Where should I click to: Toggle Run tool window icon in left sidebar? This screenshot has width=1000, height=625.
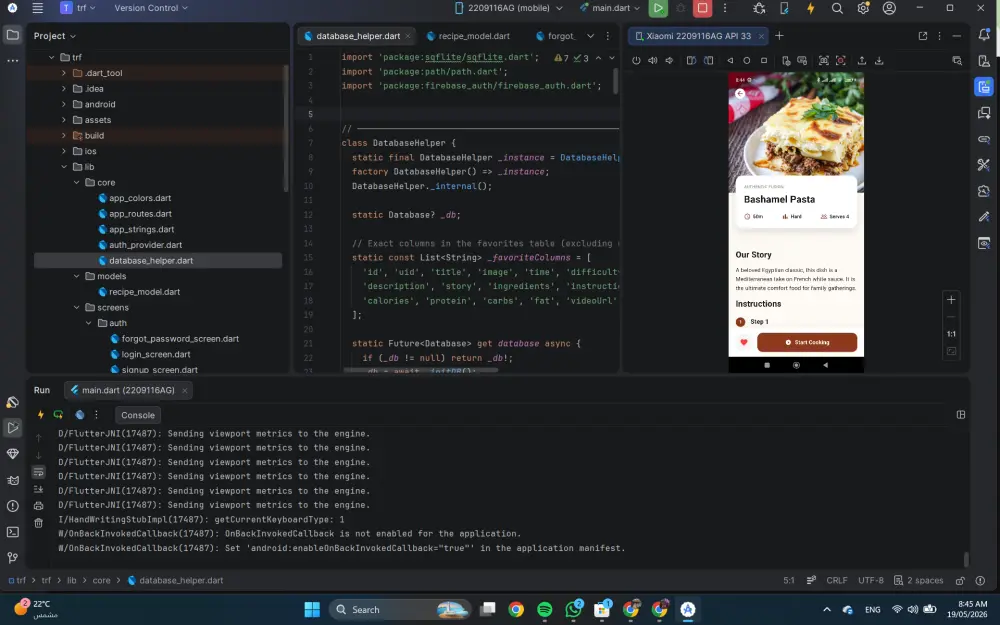[x=12, y=427]
